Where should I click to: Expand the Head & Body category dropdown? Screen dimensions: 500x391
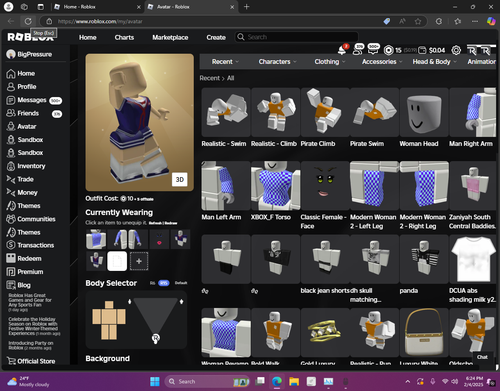pos(434,62)
